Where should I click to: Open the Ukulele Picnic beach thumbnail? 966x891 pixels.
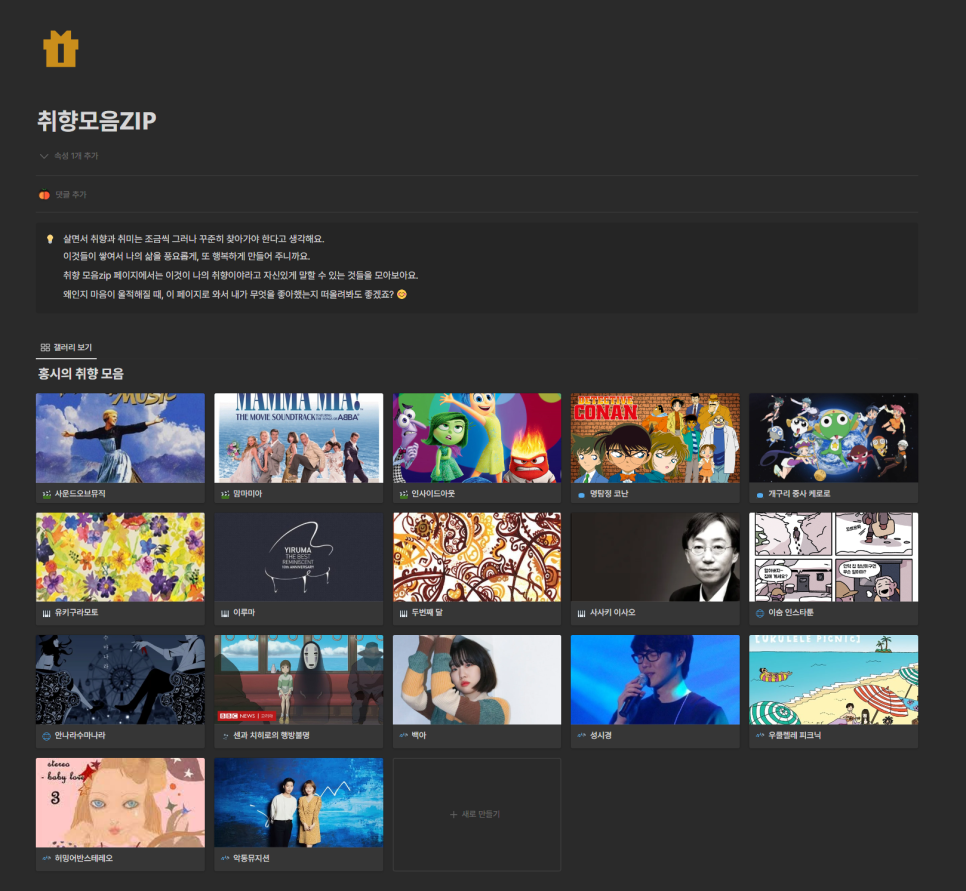[x=834, y=680]
